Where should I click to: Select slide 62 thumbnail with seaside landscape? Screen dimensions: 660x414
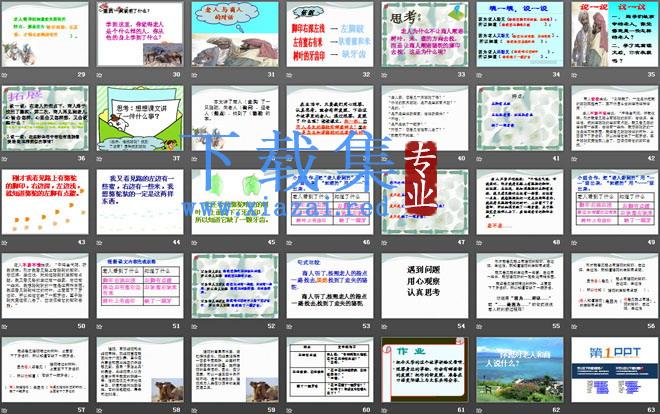pos(520,369)
